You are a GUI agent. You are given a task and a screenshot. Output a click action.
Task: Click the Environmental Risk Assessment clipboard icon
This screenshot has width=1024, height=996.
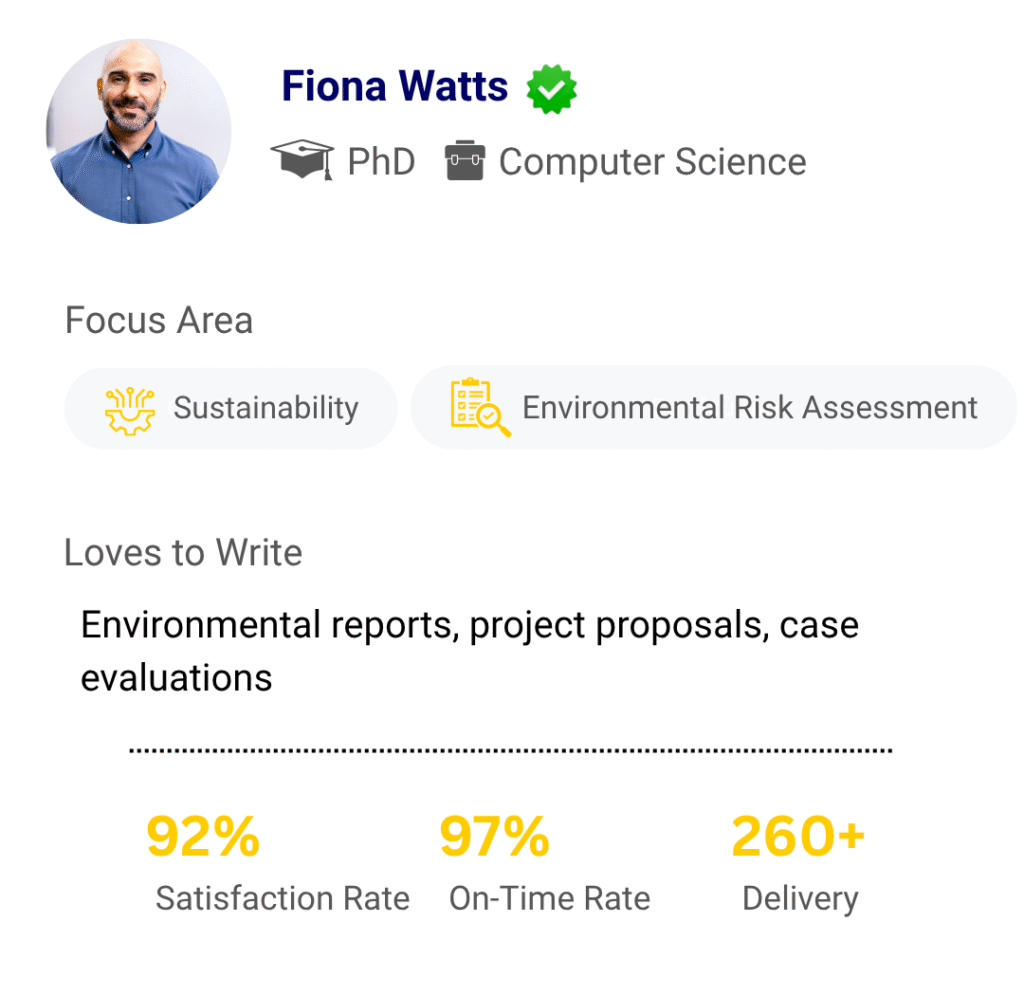479,408
